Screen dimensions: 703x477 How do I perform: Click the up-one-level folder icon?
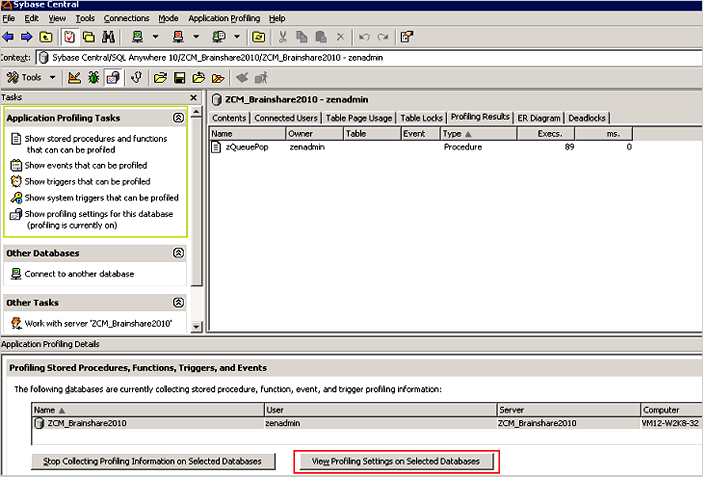pos(46,37)
